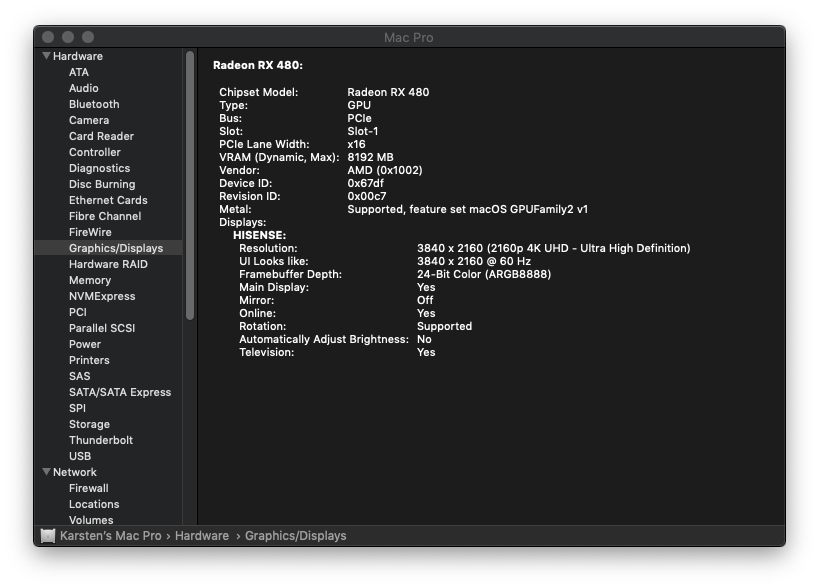Open the Card Reader entry
819x588 pixels.
(101, 136)
